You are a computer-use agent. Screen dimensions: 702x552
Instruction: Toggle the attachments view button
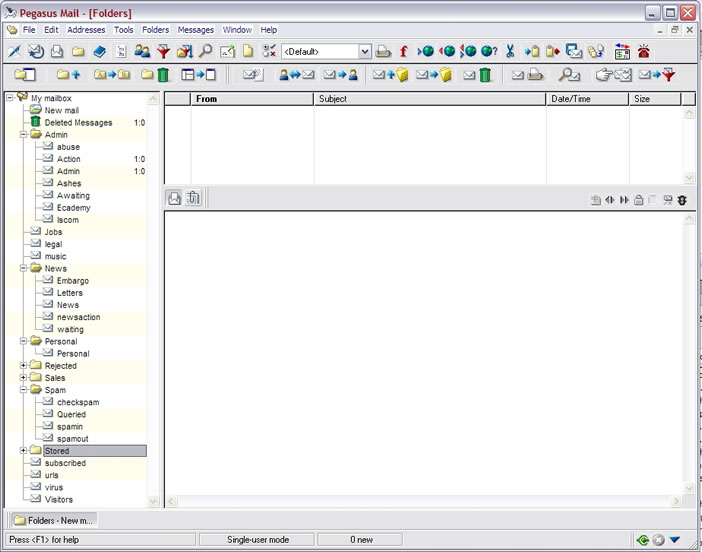pyautogui.click(x=193, y=198)
